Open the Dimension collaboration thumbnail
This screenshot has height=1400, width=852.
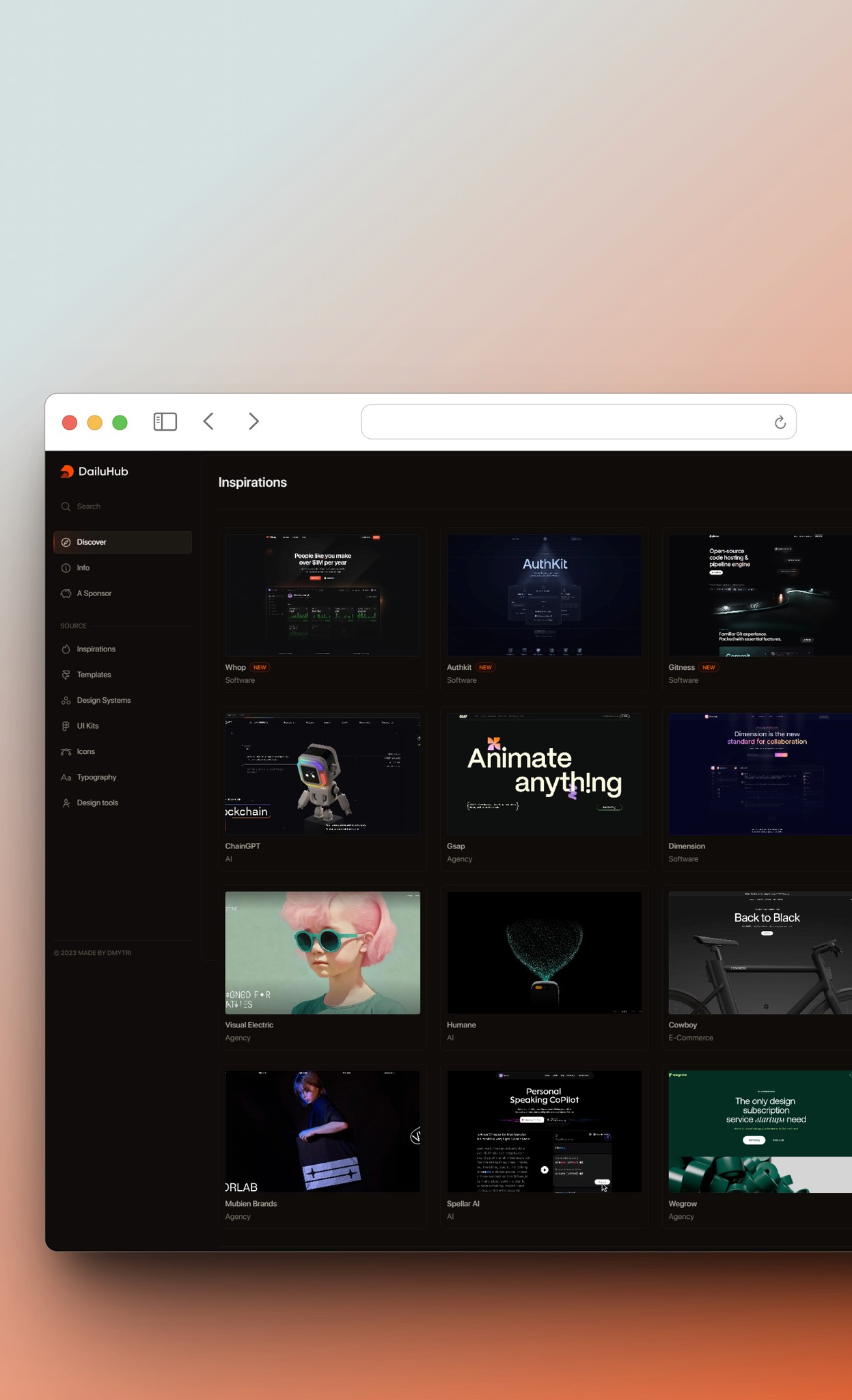point(760,774)
